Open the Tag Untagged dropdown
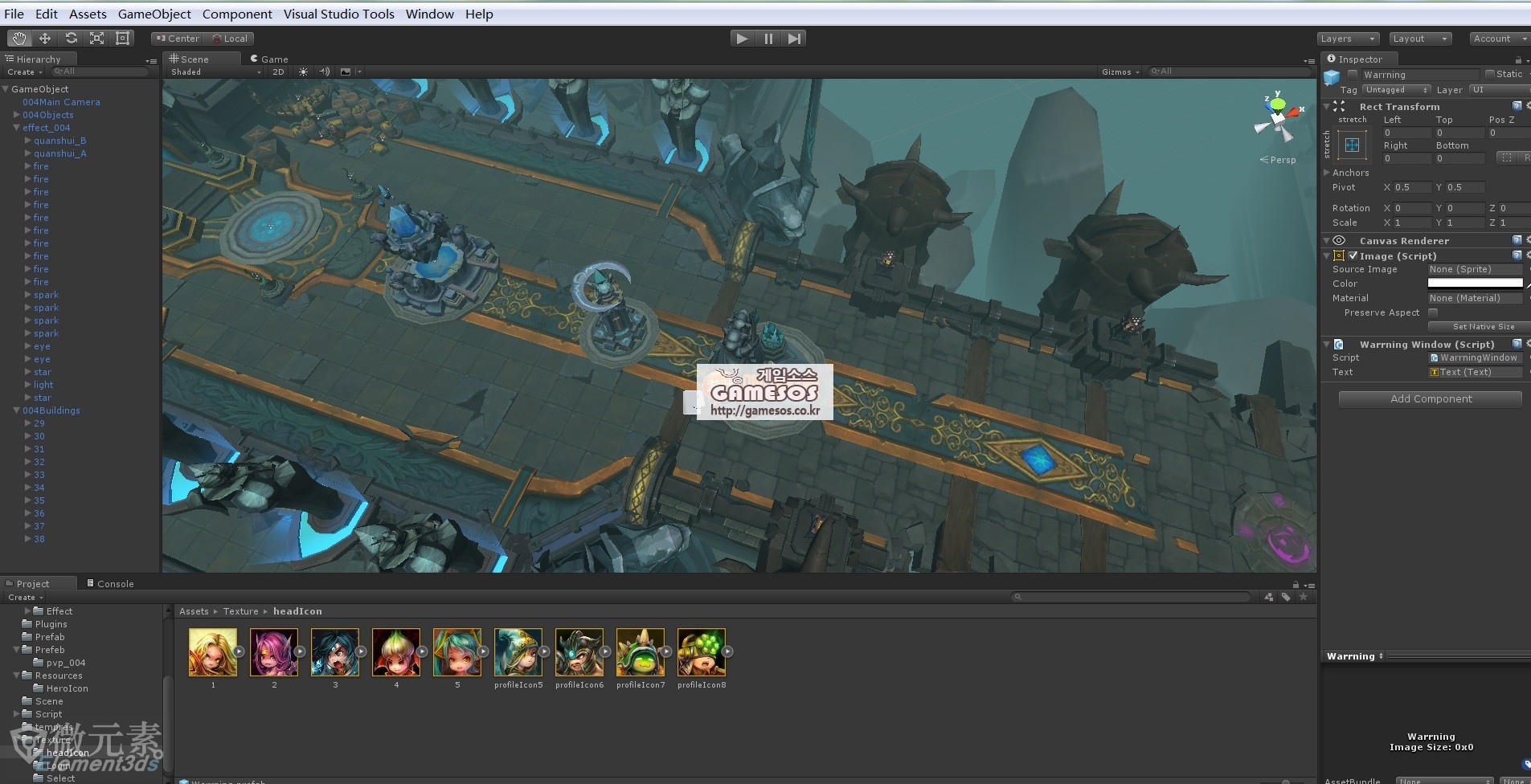This screenshot has height=784, width=1531. tap(1397, 90)
